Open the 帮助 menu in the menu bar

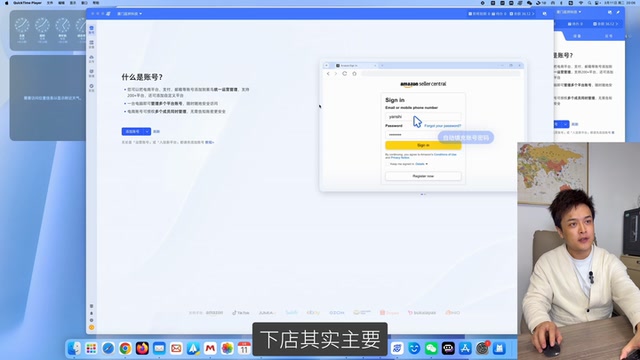coord(96,3)
